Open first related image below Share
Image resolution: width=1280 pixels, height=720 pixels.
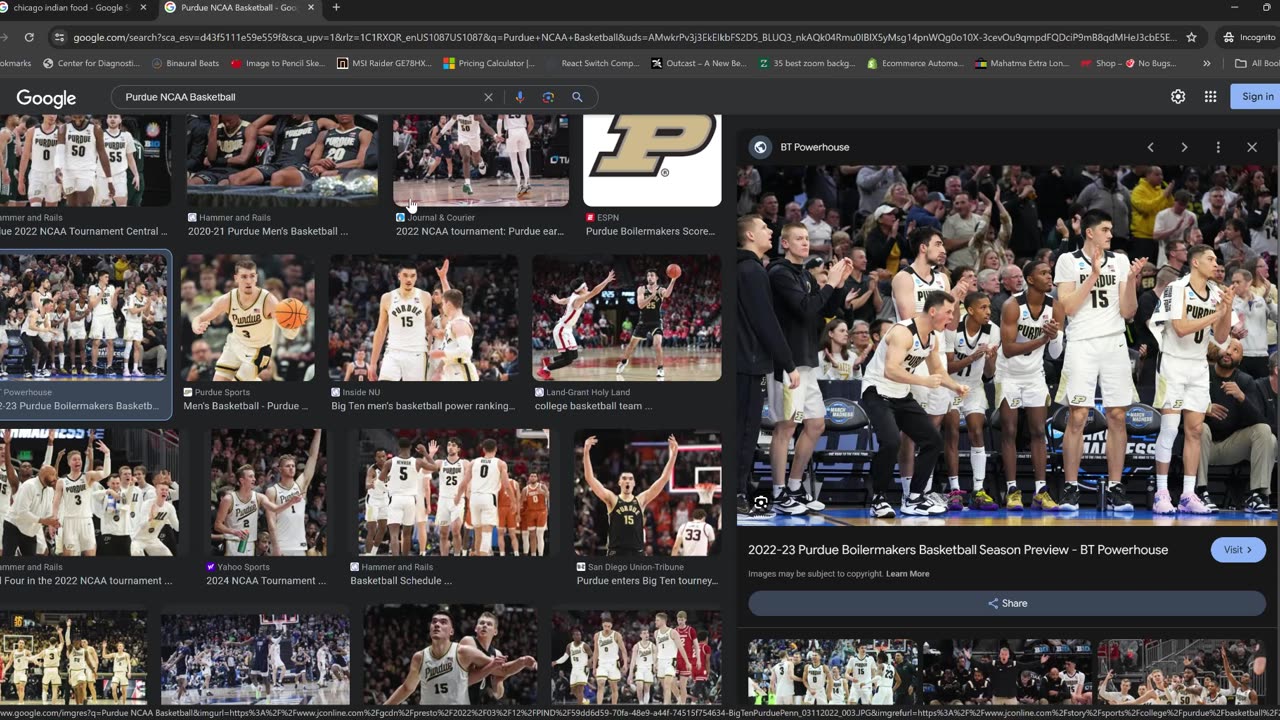pyautogui.click(x=833, y=672)
